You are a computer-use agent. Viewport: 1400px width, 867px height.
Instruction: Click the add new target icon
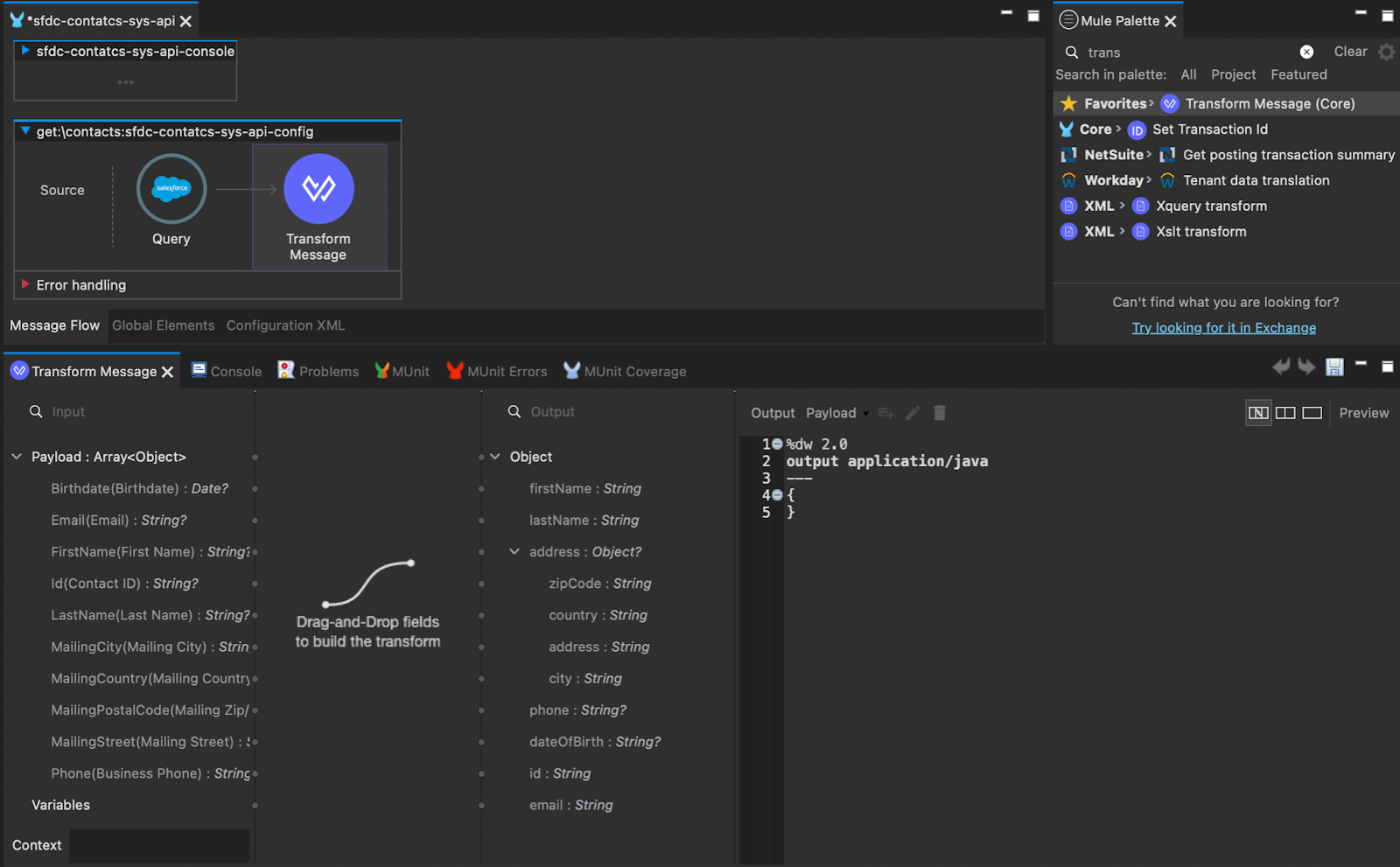[x=885, y=413]
